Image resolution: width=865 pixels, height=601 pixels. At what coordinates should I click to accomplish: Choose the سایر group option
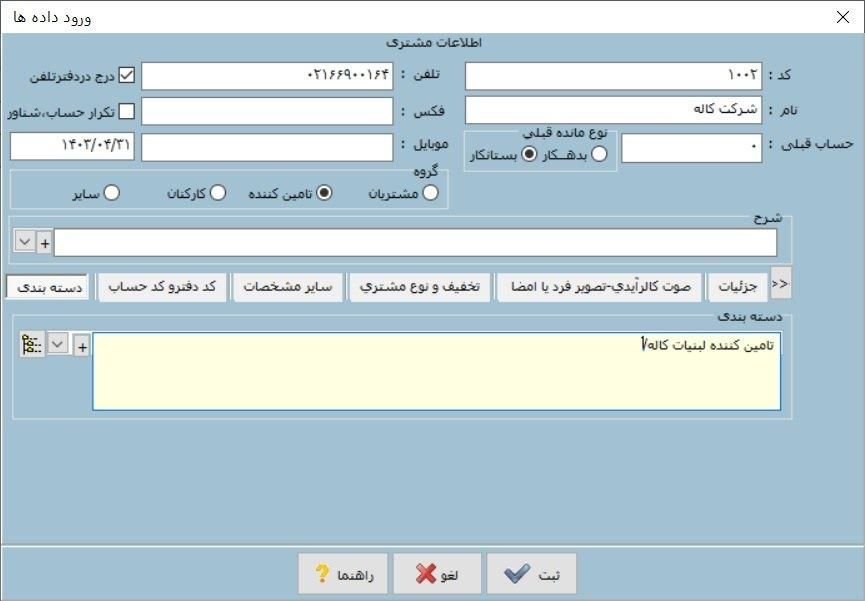[112, 193]
